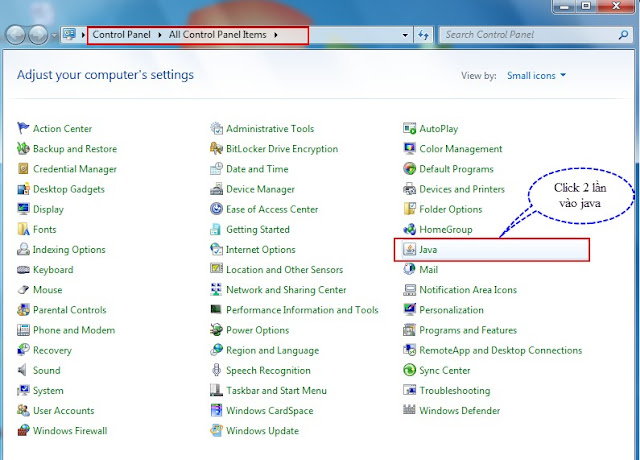Screen dimensions: 640x460
Task: Click All Control Panel Items breadcrumb
Action: click(x=218, y=35)
